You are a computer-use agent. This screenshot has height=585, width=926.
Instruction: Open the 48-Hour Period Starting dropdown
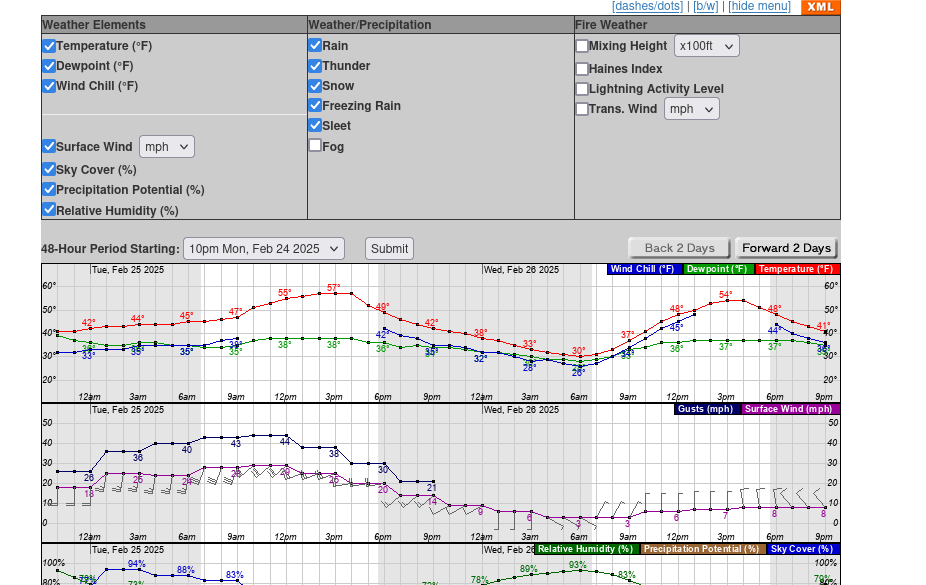click(264, 249)
